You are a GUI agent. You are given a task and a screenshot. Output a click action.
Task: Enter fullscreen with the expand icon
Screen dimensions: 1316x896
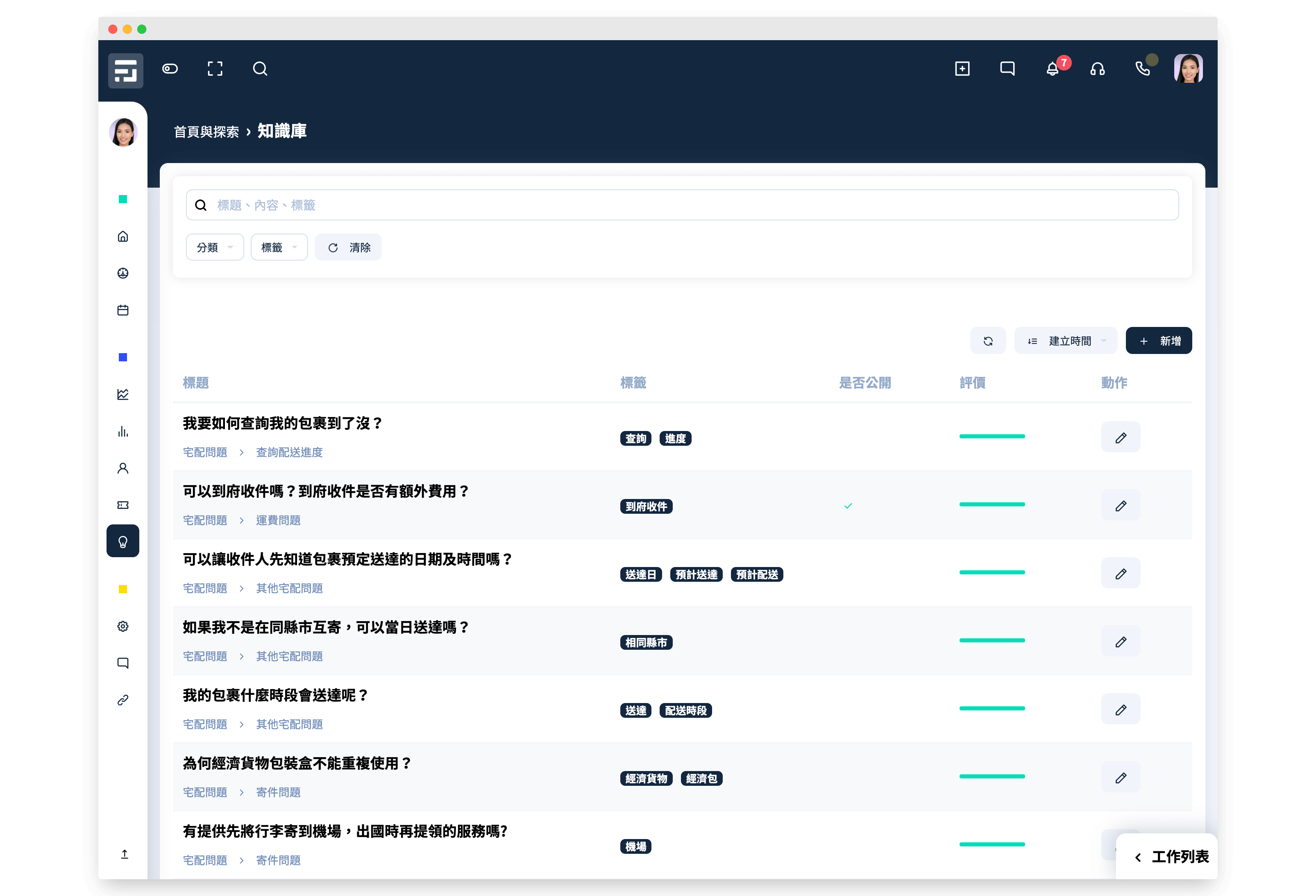215,69
